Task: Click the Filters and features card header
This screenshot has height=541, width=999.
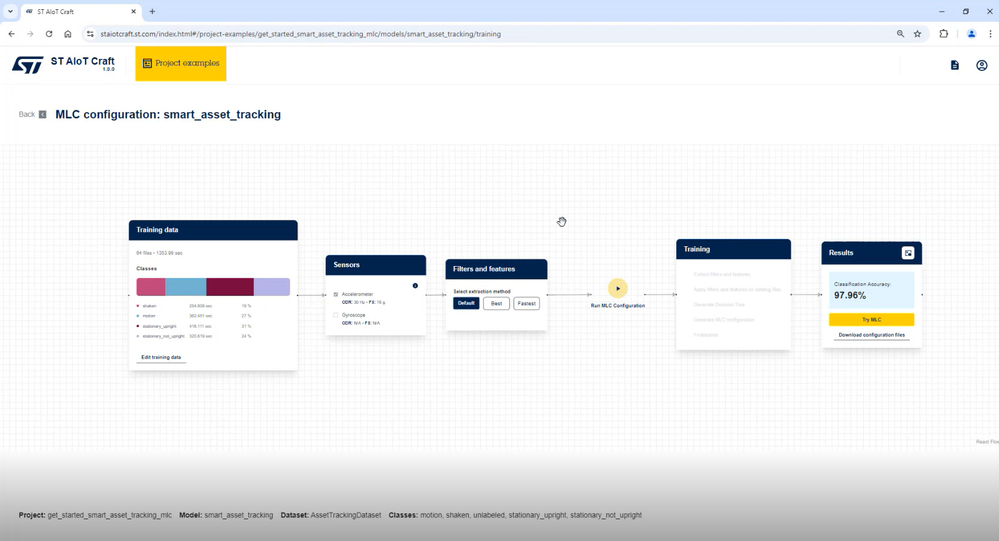Action: point(496,269)
